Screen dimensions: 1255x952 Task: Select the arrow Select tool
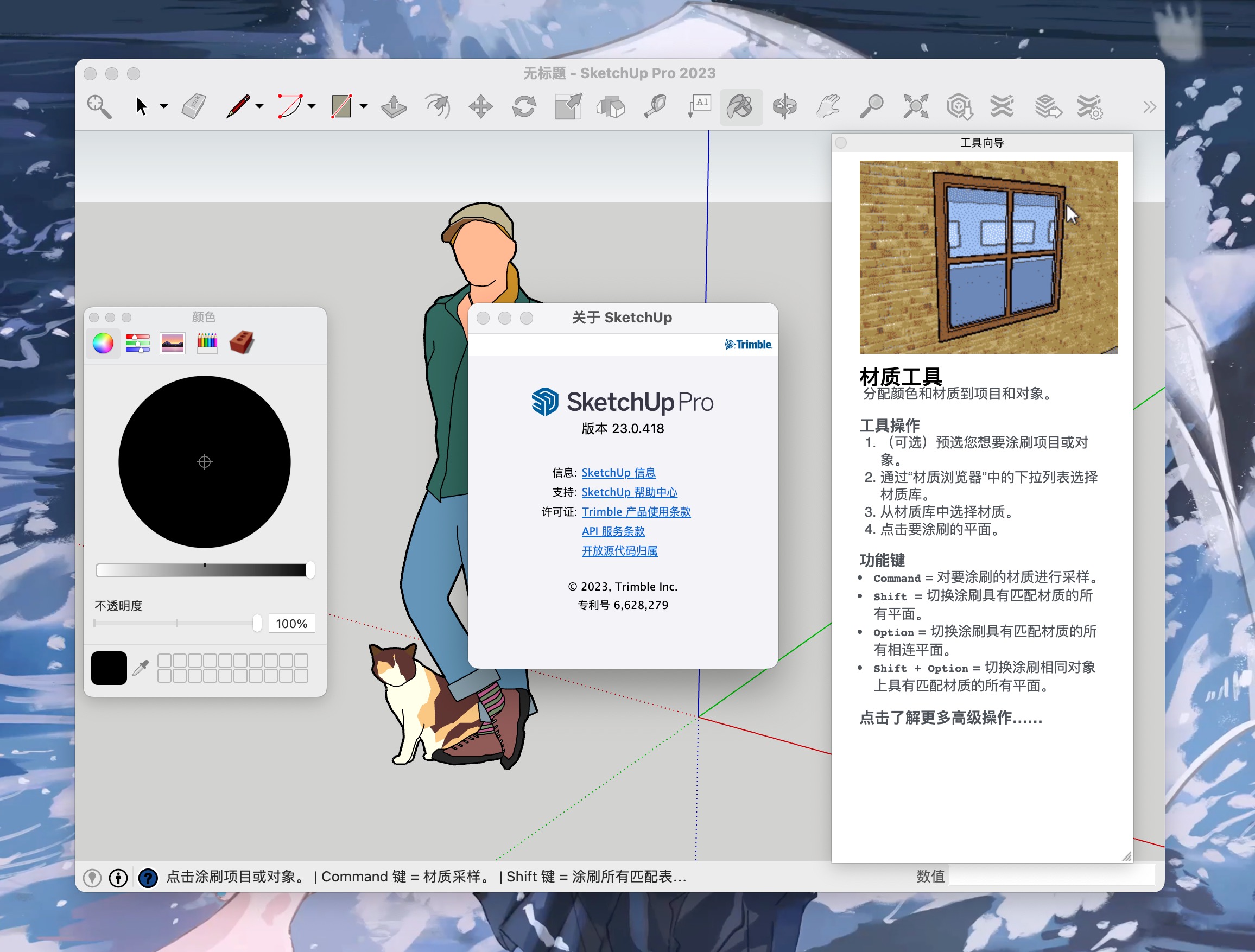click(x=142, y=107)
